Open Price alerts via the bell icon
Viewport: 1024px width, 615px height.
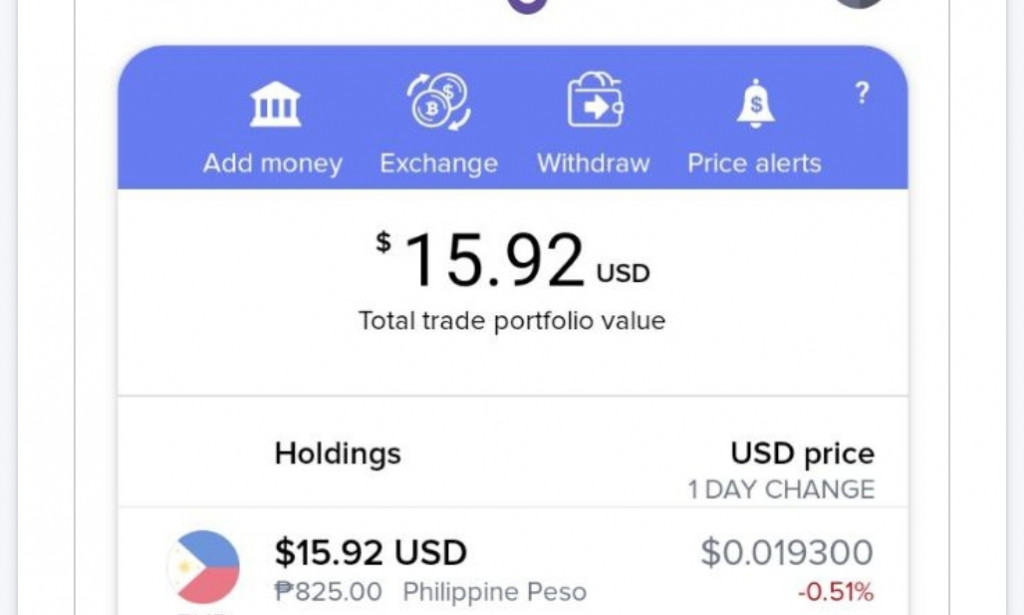pyautogui.click(x=755, y=103)
